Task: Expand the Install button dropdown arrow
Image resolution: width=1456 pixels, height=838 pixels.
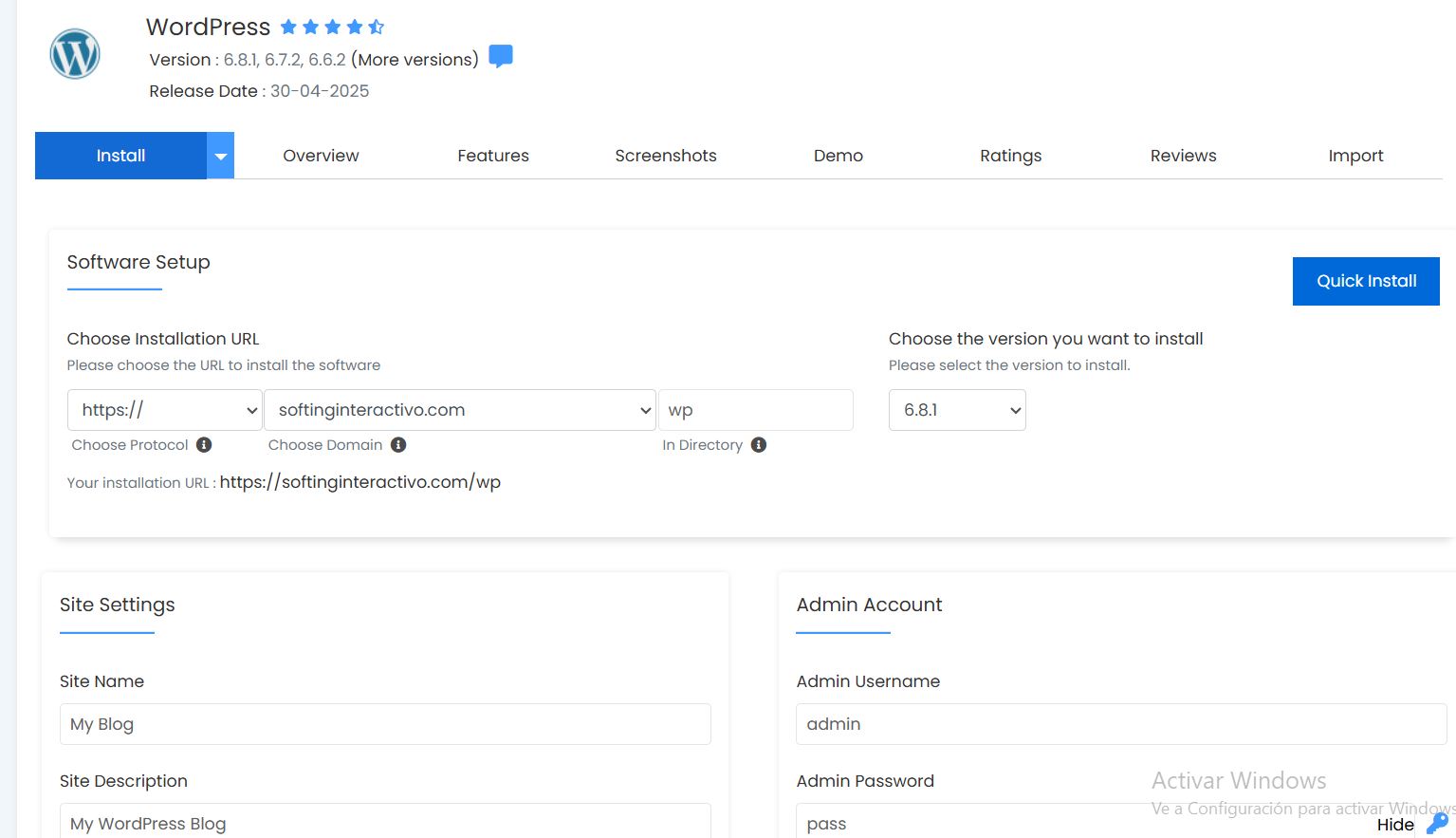Action: click(x=220, y=157)
